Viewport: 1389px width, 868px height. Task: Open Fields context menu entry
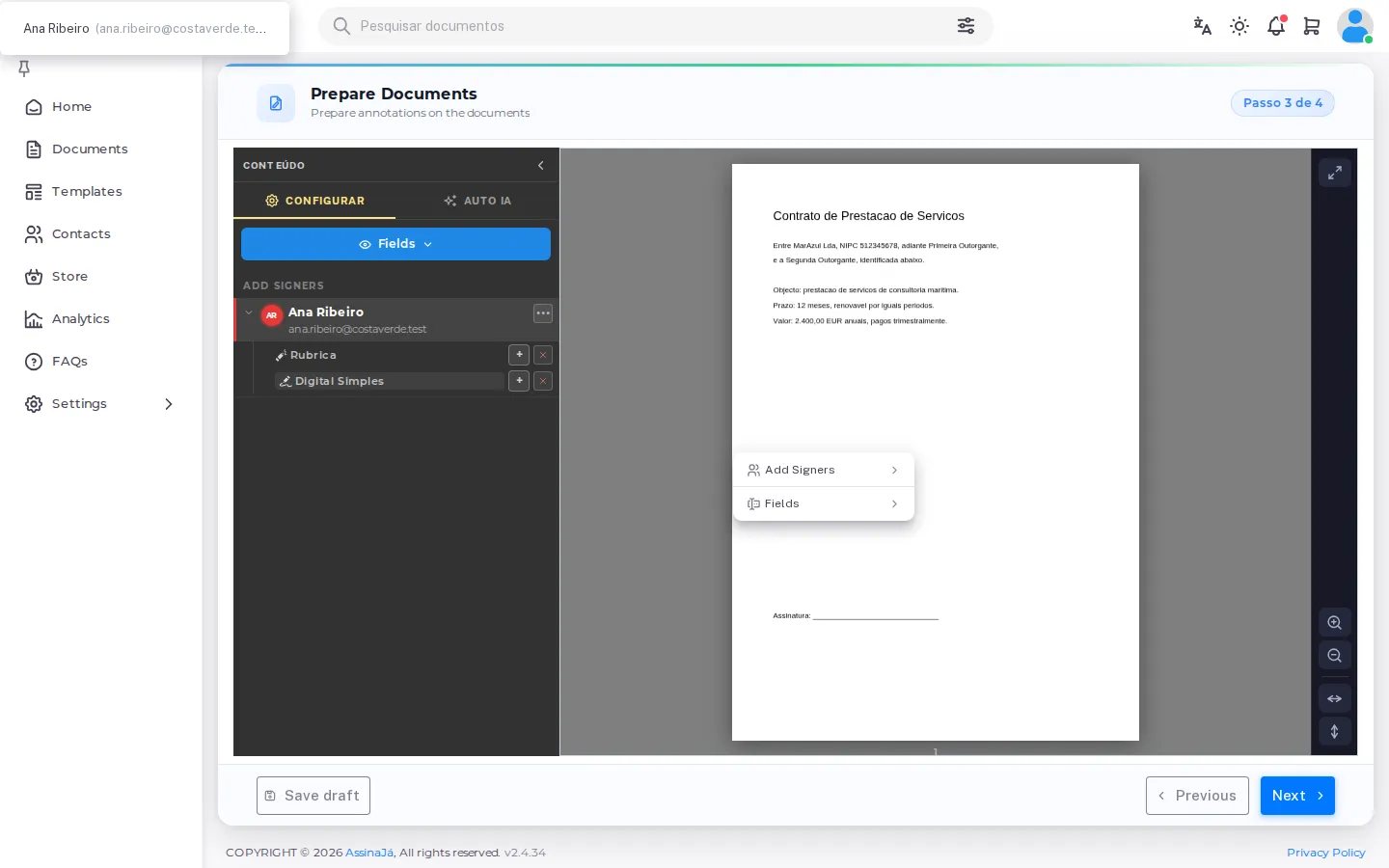pyautogui.click(x=823, y=504)
